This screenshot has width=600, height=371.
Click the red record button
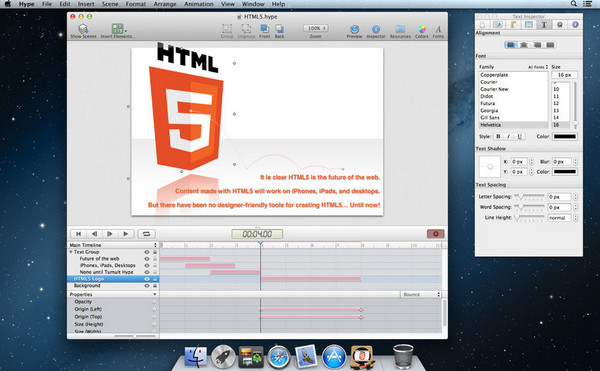point(435,234)
